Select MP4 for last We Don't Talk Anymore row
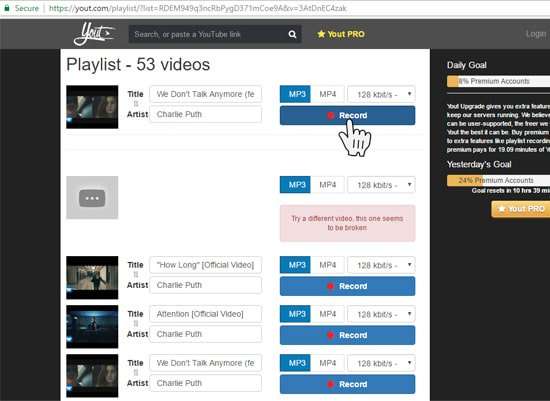 click(x=328, y=363)
